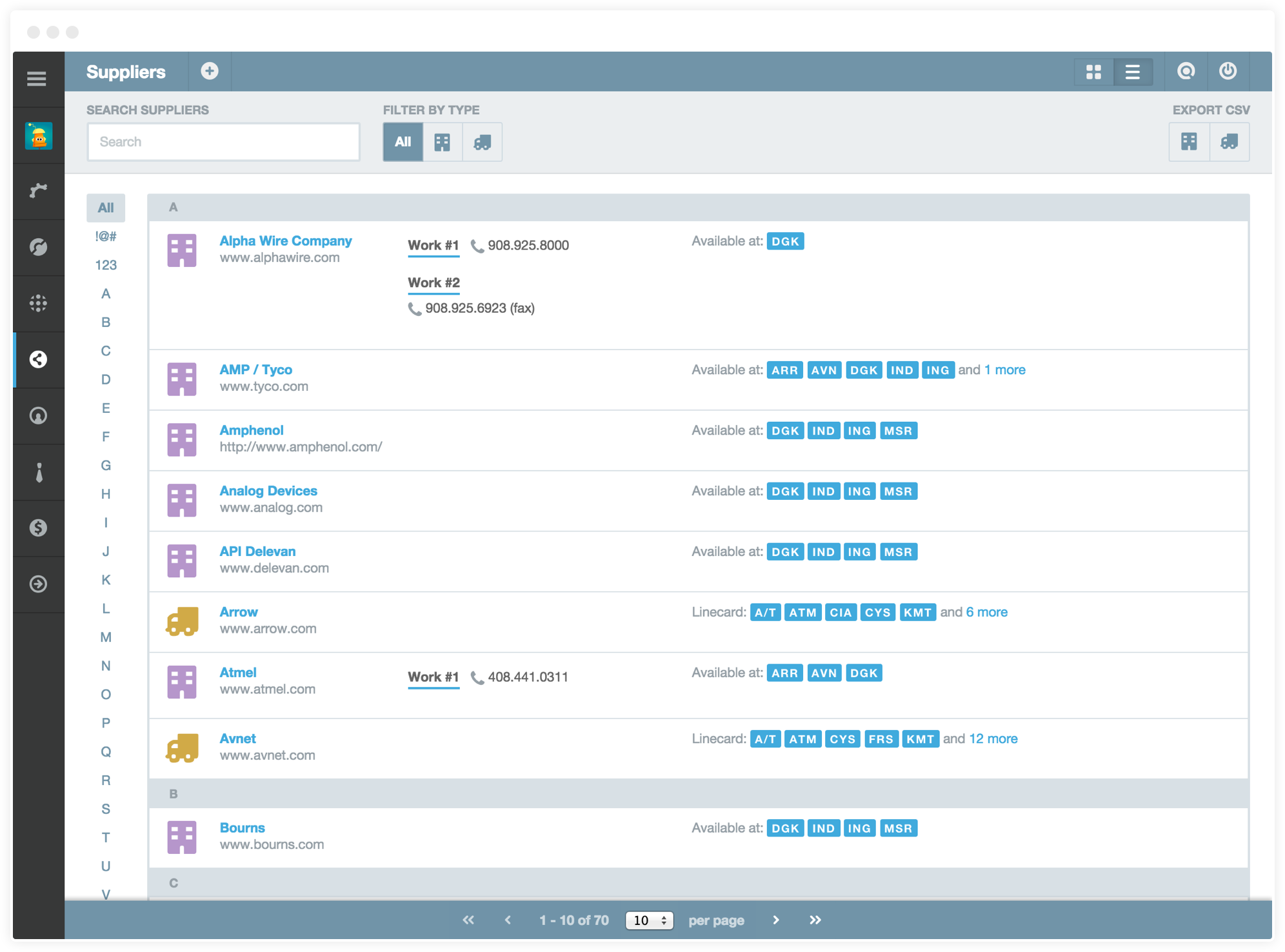Click the user avatar icon in the sidebar

(39, 135)
